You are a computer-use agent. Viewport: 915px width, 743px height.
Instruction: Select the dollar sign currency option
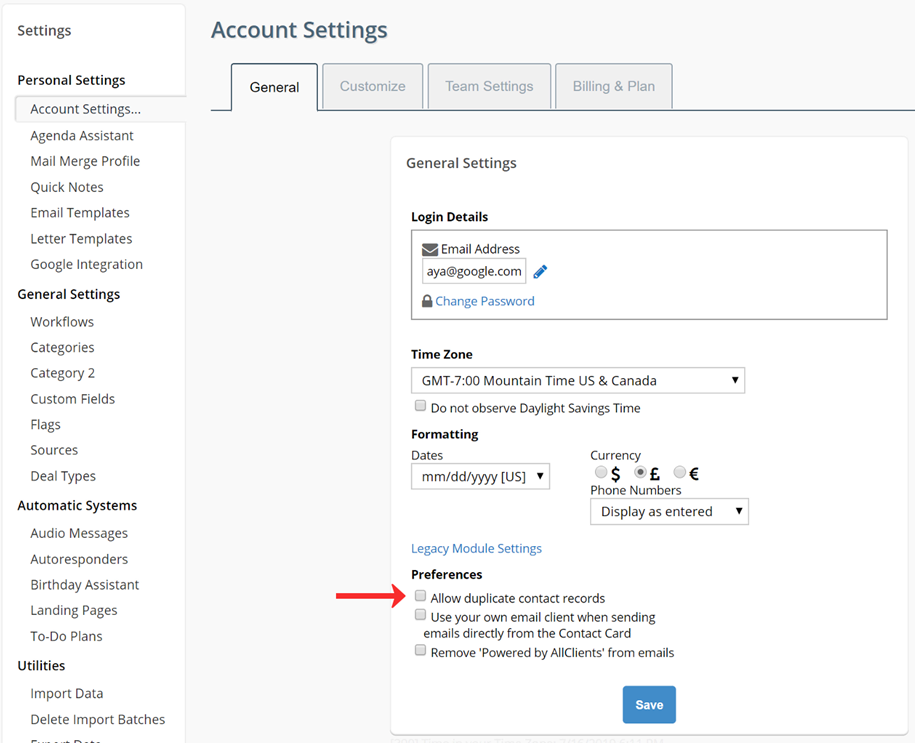click(600, 472)
